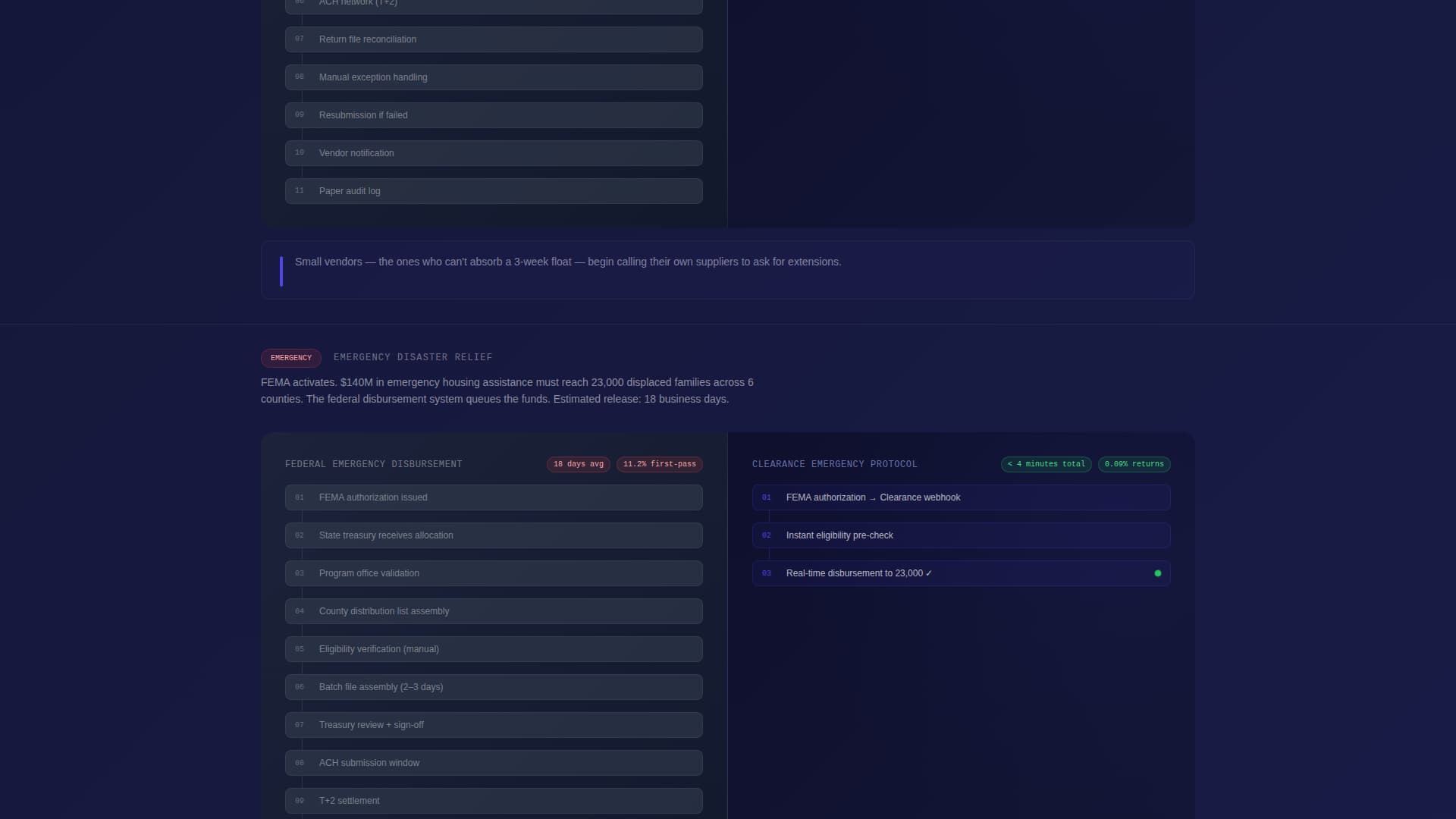Viewport: 1456px width, 819px height.
Task: Click the "03" marker beside Program office validation
Action: pyautogui.click(x=300, y=573)
